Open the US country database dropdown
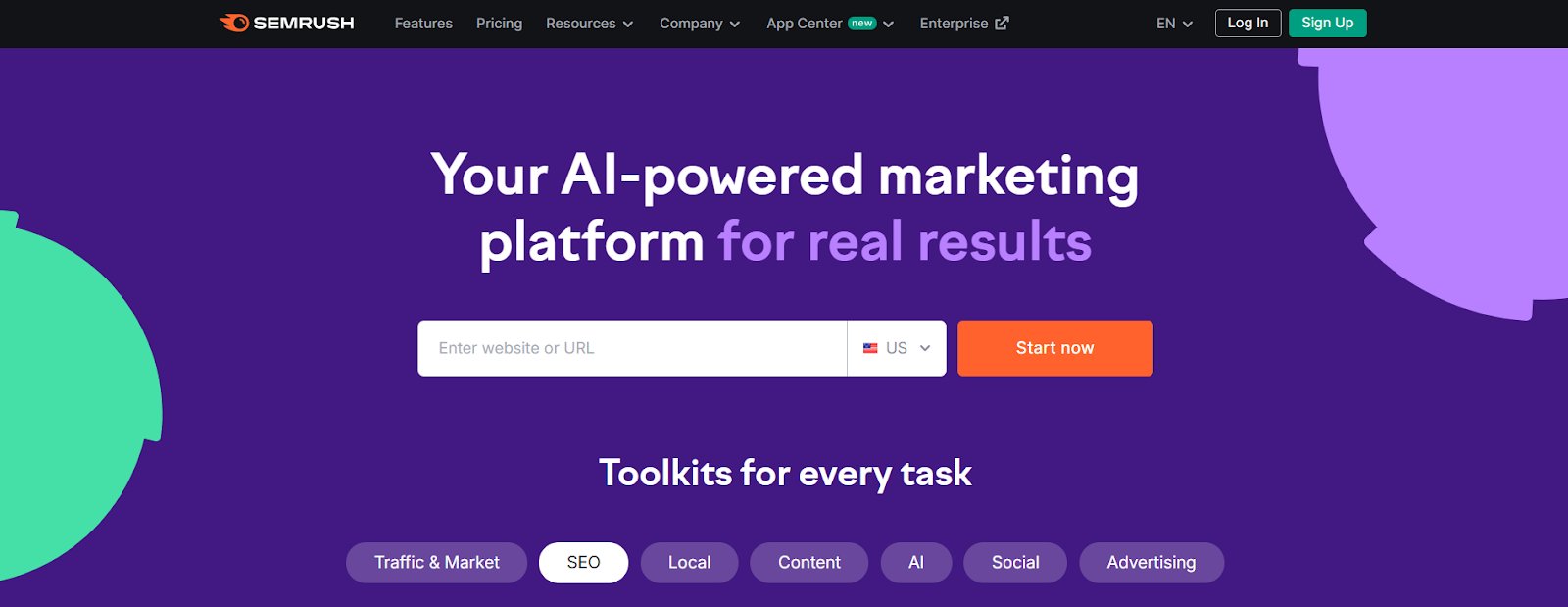The height and width of the screenshot is (607, 1568). coord(897,348)
